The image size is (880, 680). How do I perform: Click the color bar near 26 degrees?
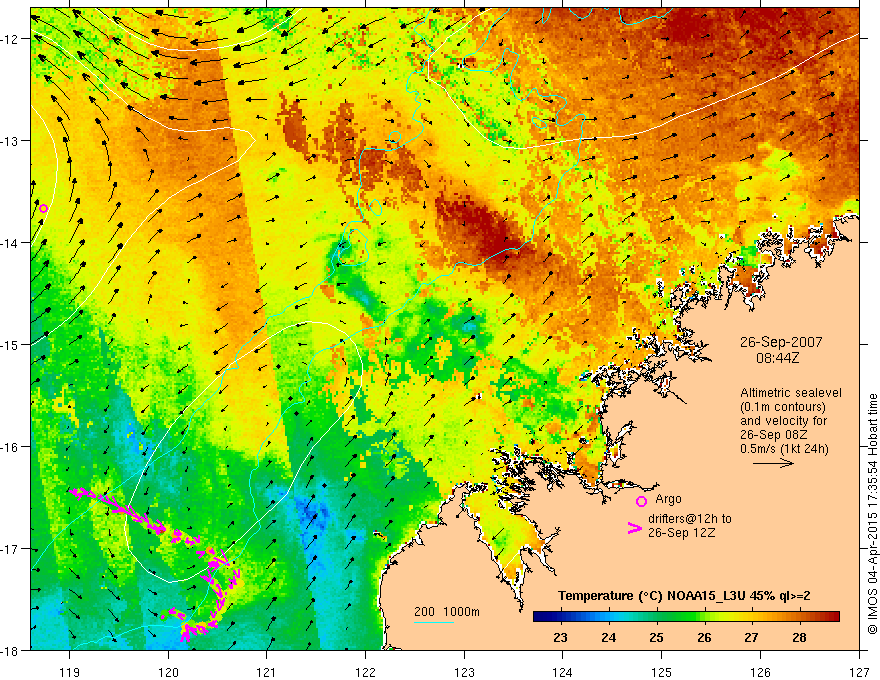point(704,617)
